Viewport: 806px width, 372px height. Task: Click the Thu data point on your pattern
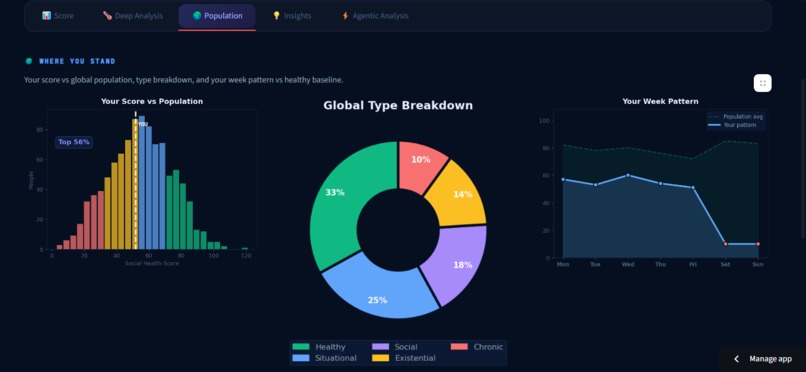click(x=660, y=183)
